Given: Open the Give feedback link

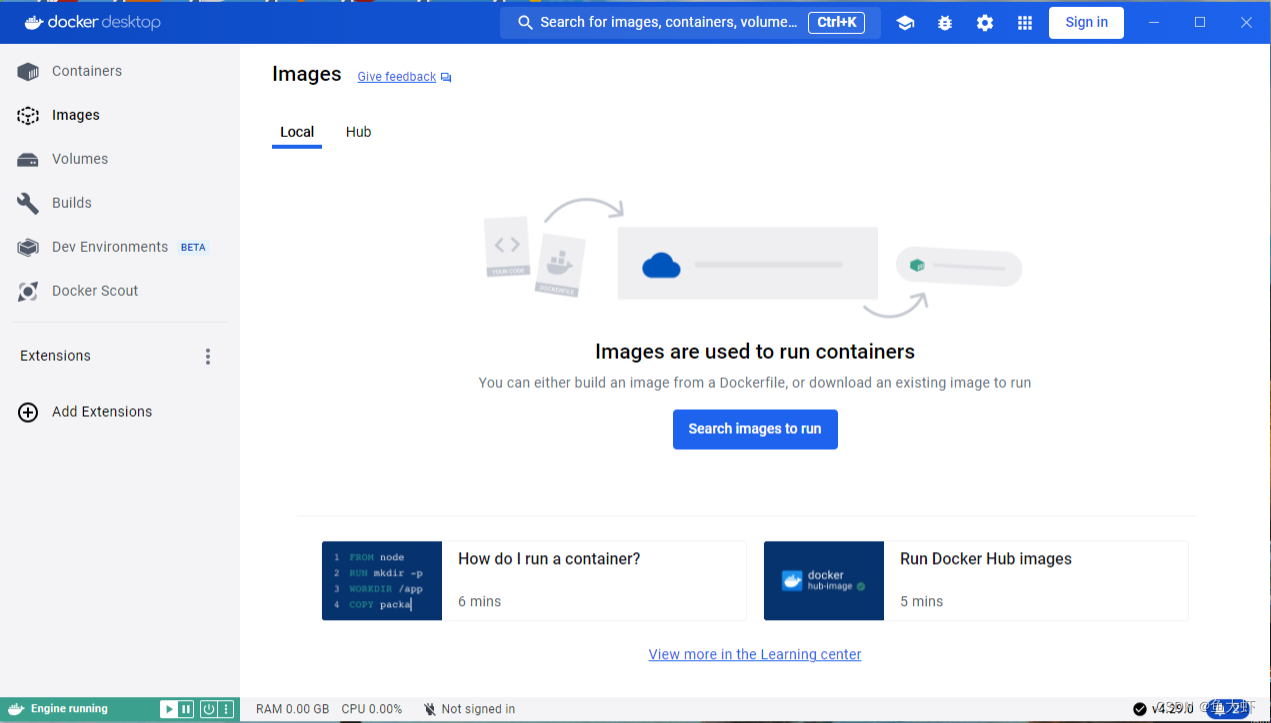Looking at the screenshot, I should click(397, 77).
